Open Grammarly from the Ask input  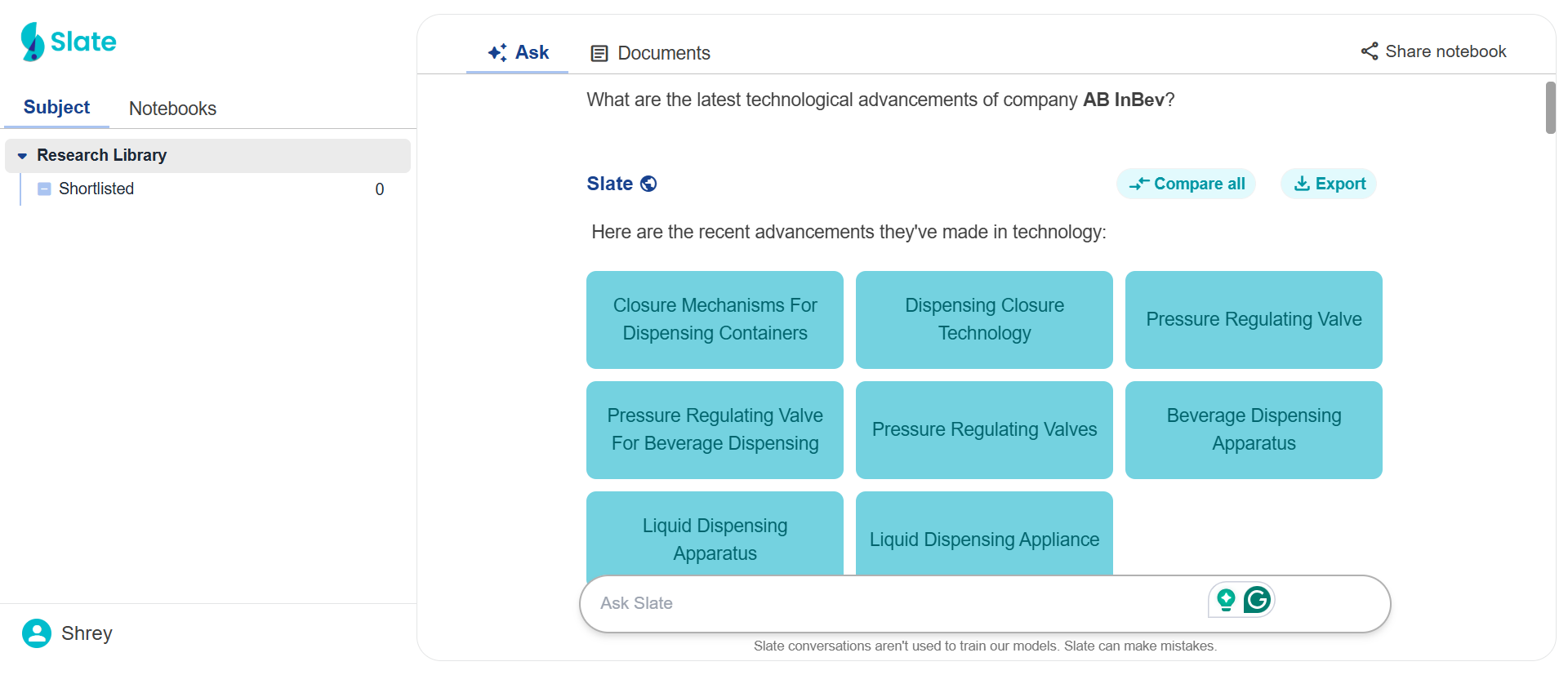1258,599
